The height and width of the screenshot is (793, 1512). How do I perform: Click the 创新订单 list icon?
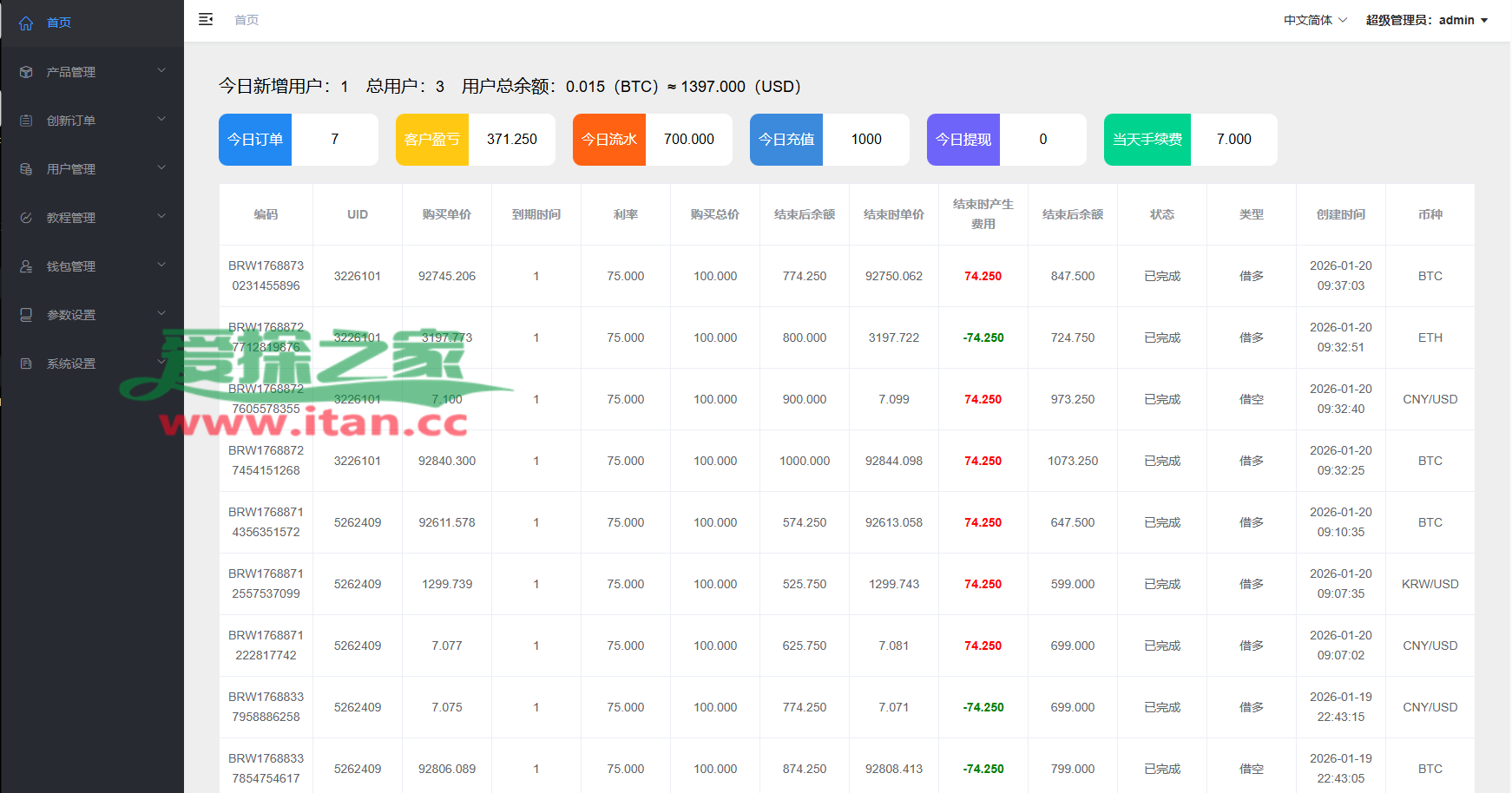coord(26,121)
